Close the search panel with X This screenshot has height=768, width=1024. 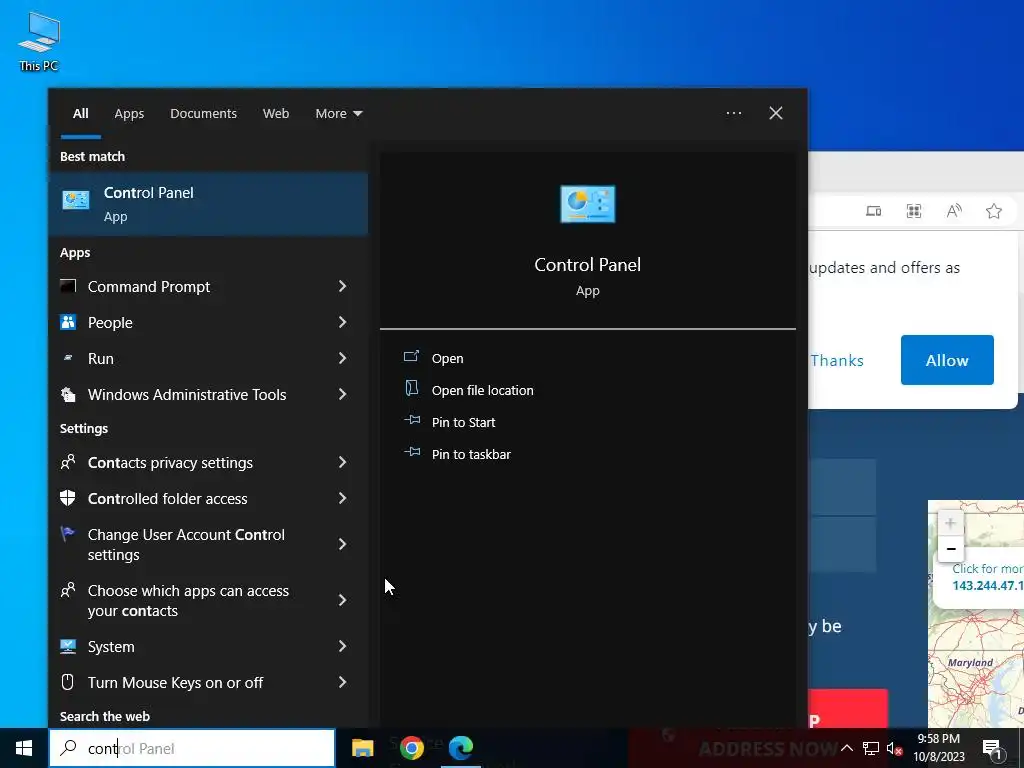pos(775,113)
